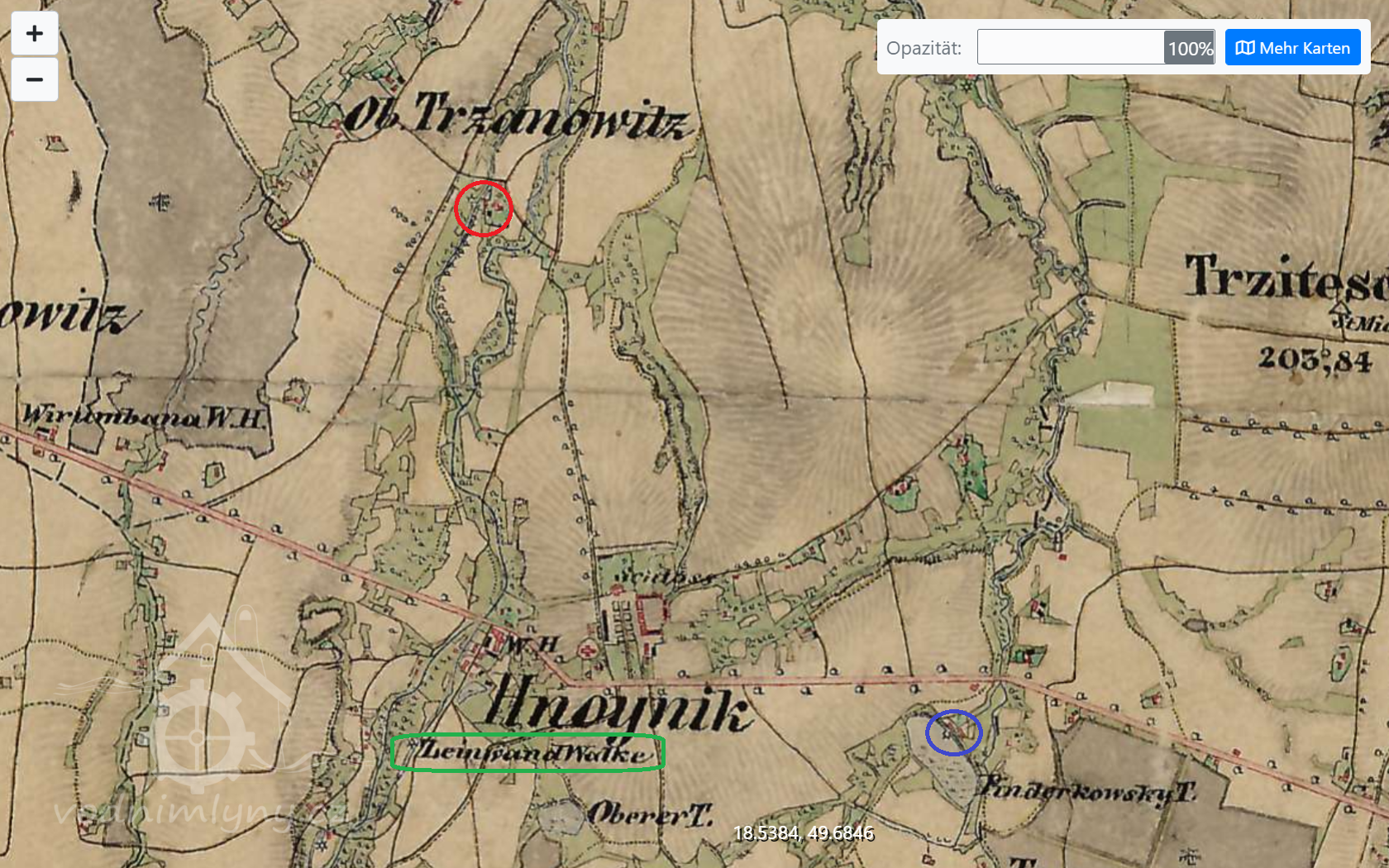
Task: Click the Ob. Trzanowitz map label
Action: coord(516,116)
